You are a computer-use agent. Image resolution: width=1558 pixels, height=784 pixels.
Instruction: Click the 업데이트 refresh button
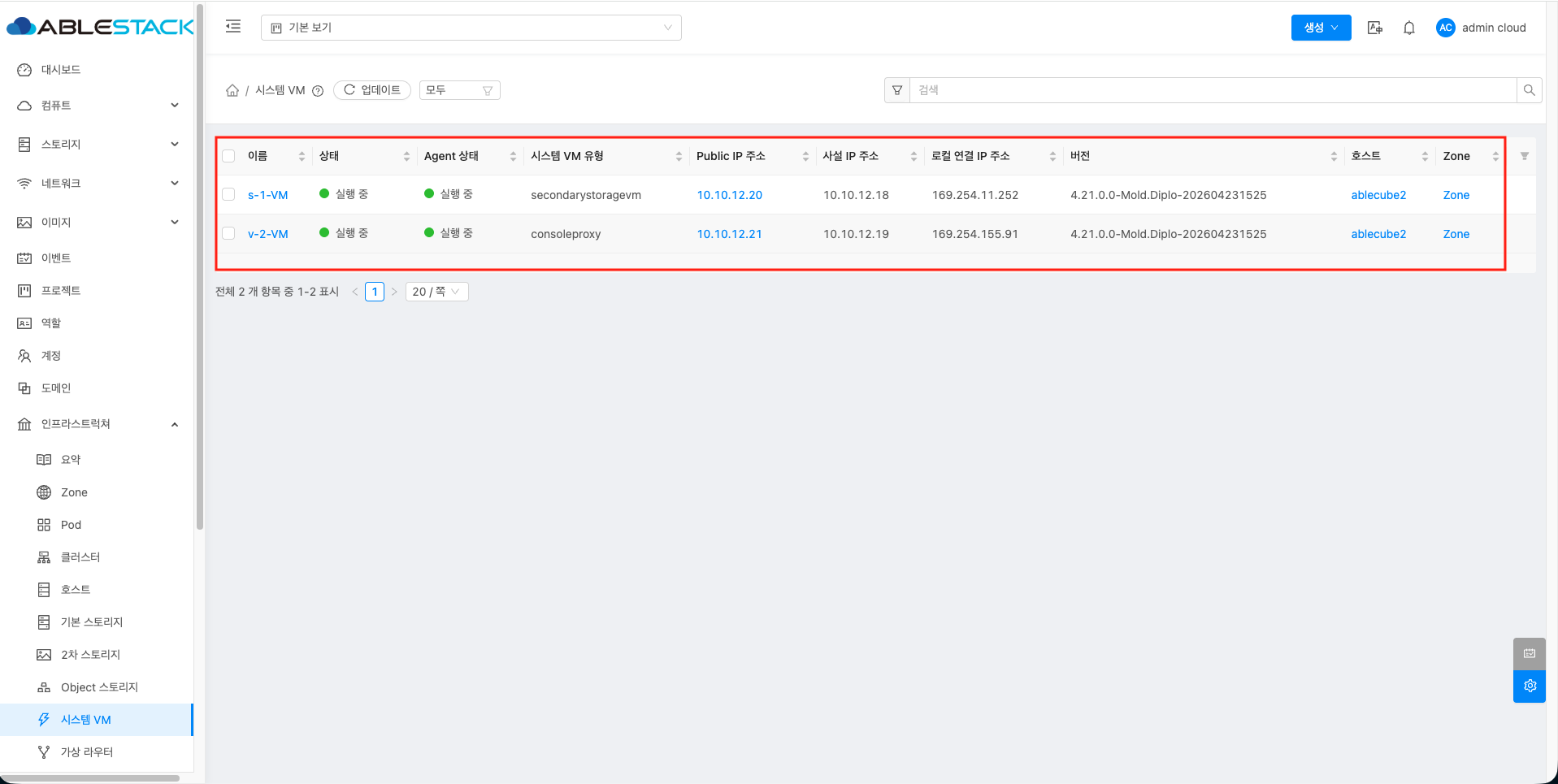(372, 90)
